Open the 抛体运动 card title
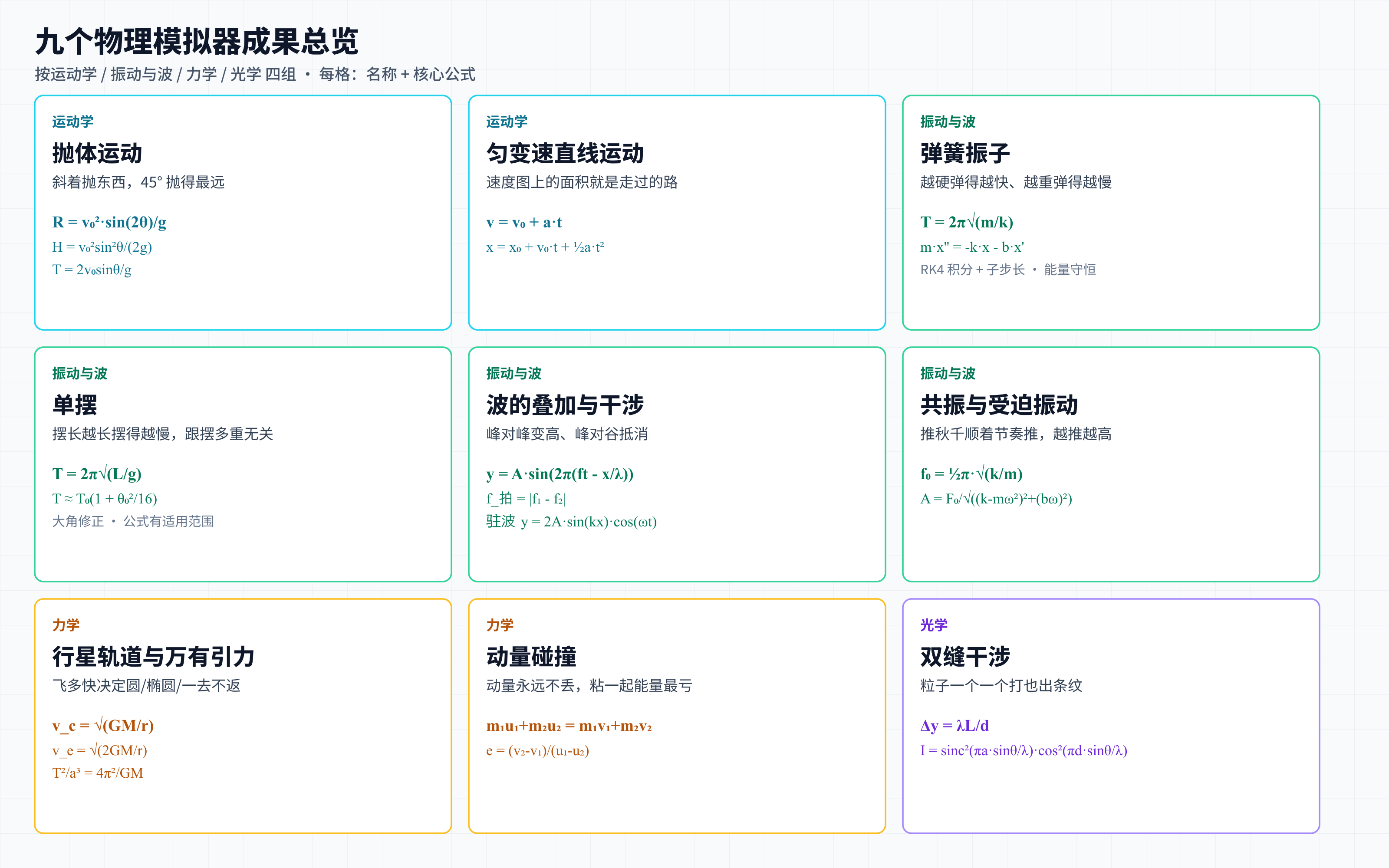 tap(97, 153)
